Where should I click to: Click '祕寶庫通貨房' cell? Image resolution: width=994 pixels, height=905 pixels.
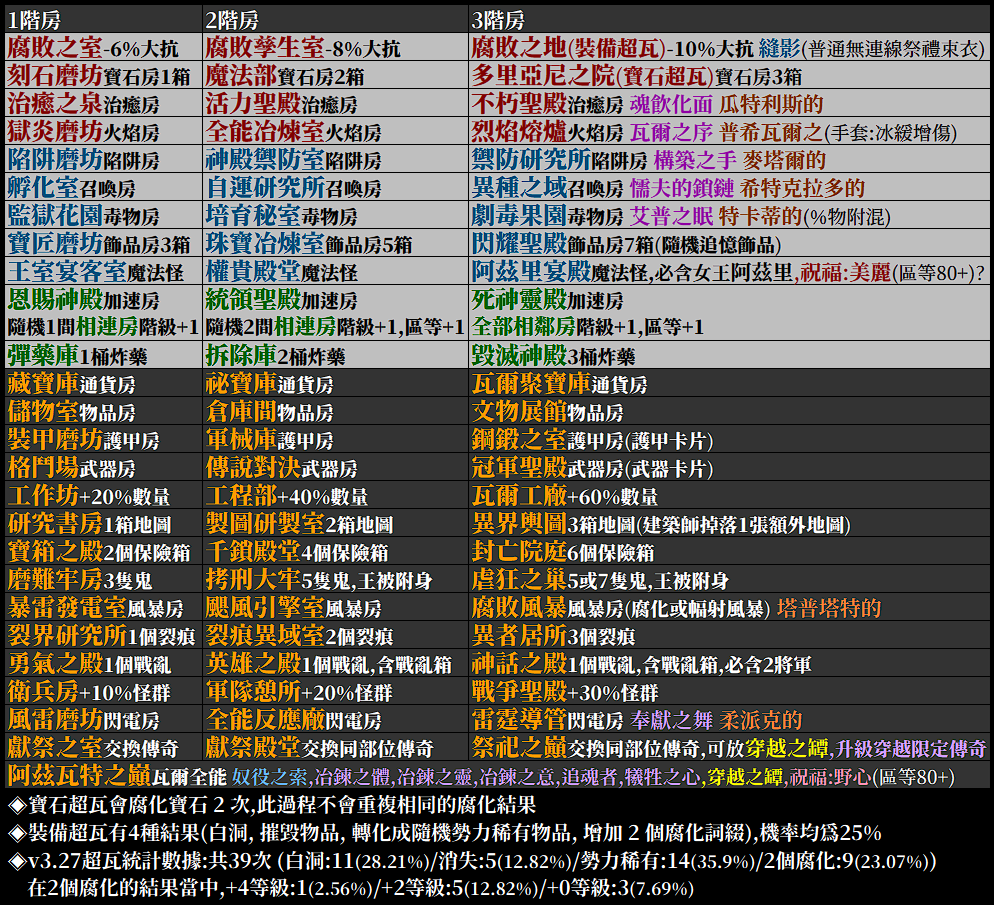coord(335,383)
